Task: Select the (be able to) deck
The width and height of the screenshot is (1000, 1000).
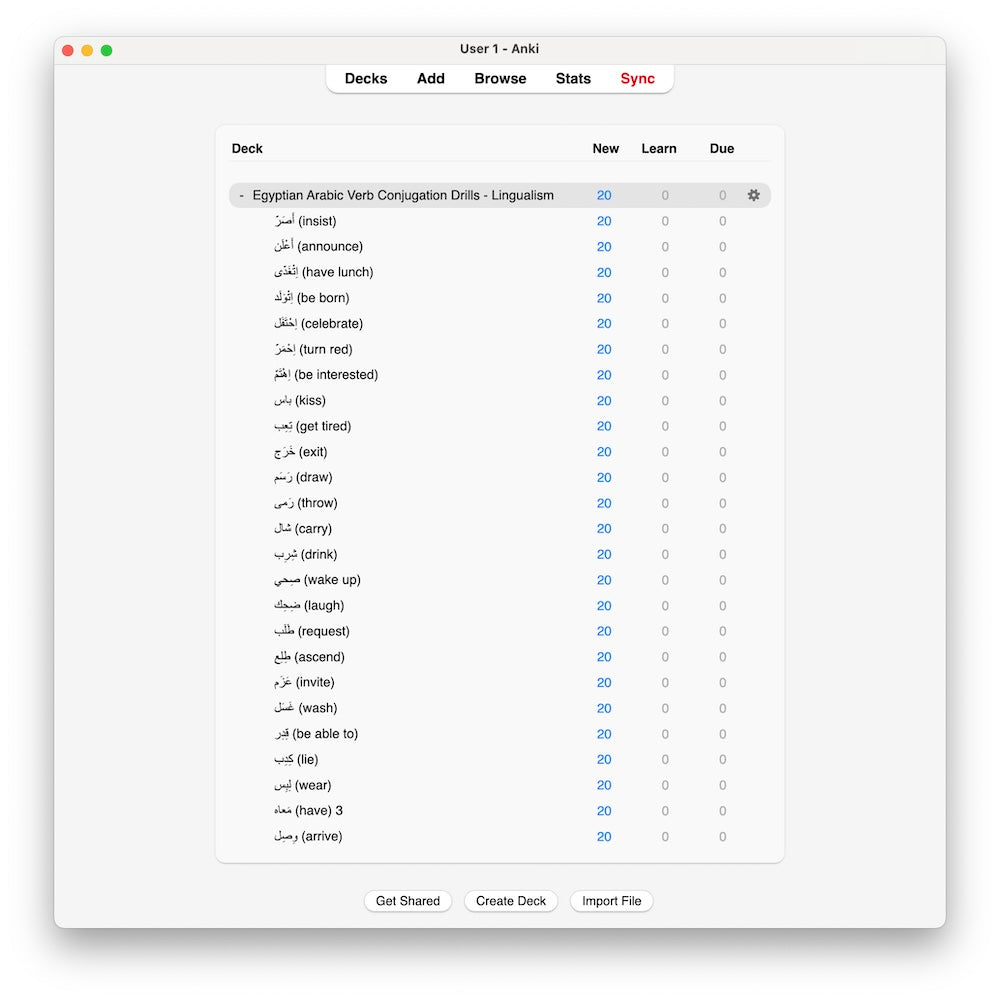Action: pyautogui.click(x=316, y=734)
